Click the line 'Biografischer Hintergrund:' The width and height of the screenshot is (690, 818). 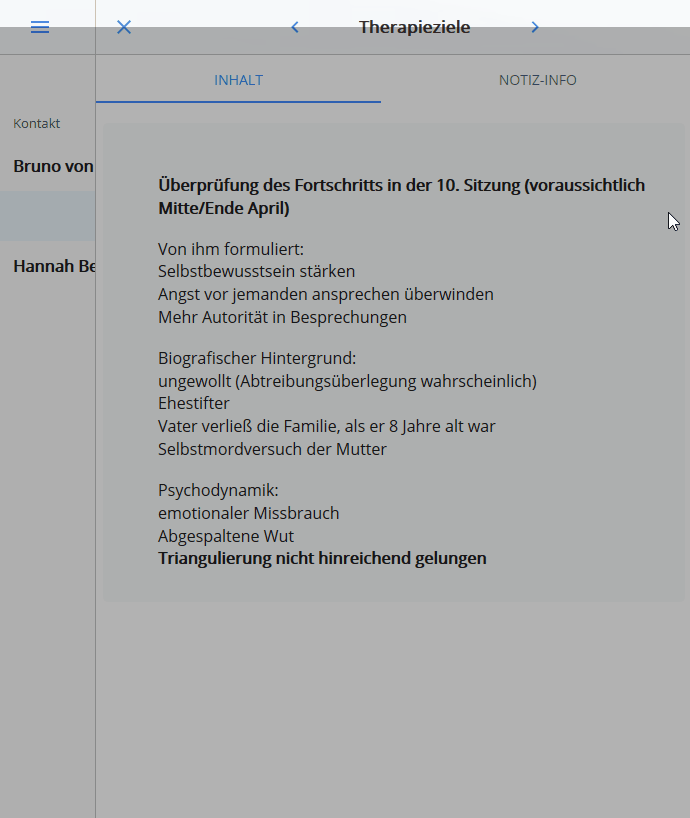(x=257, y=358)
